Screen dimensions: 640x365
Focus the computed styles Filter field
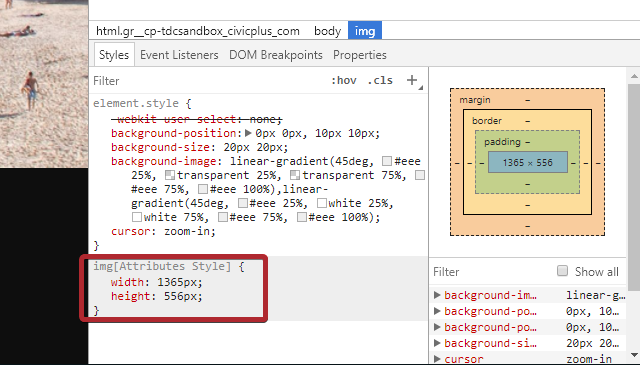490,272
